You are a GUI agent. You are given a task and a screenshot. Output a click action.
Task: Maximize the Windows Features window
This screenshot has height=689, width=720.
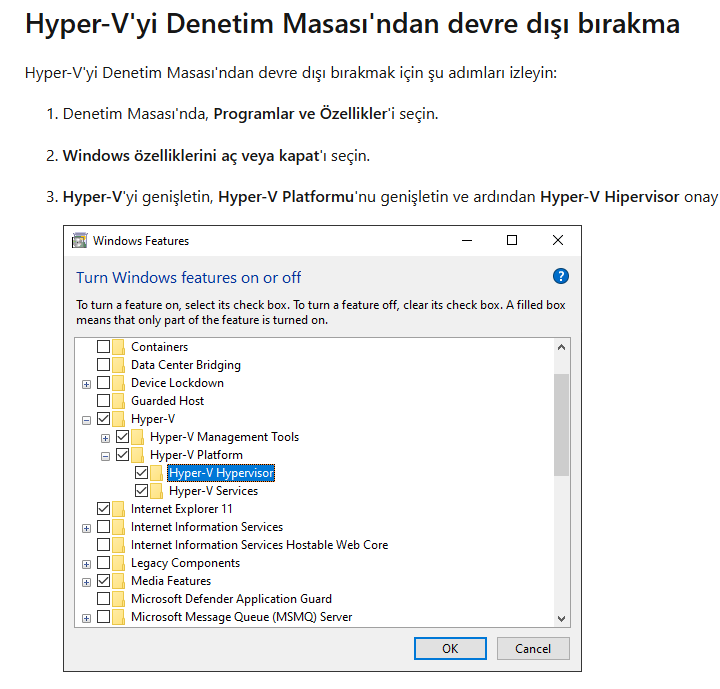click(512, 240)
